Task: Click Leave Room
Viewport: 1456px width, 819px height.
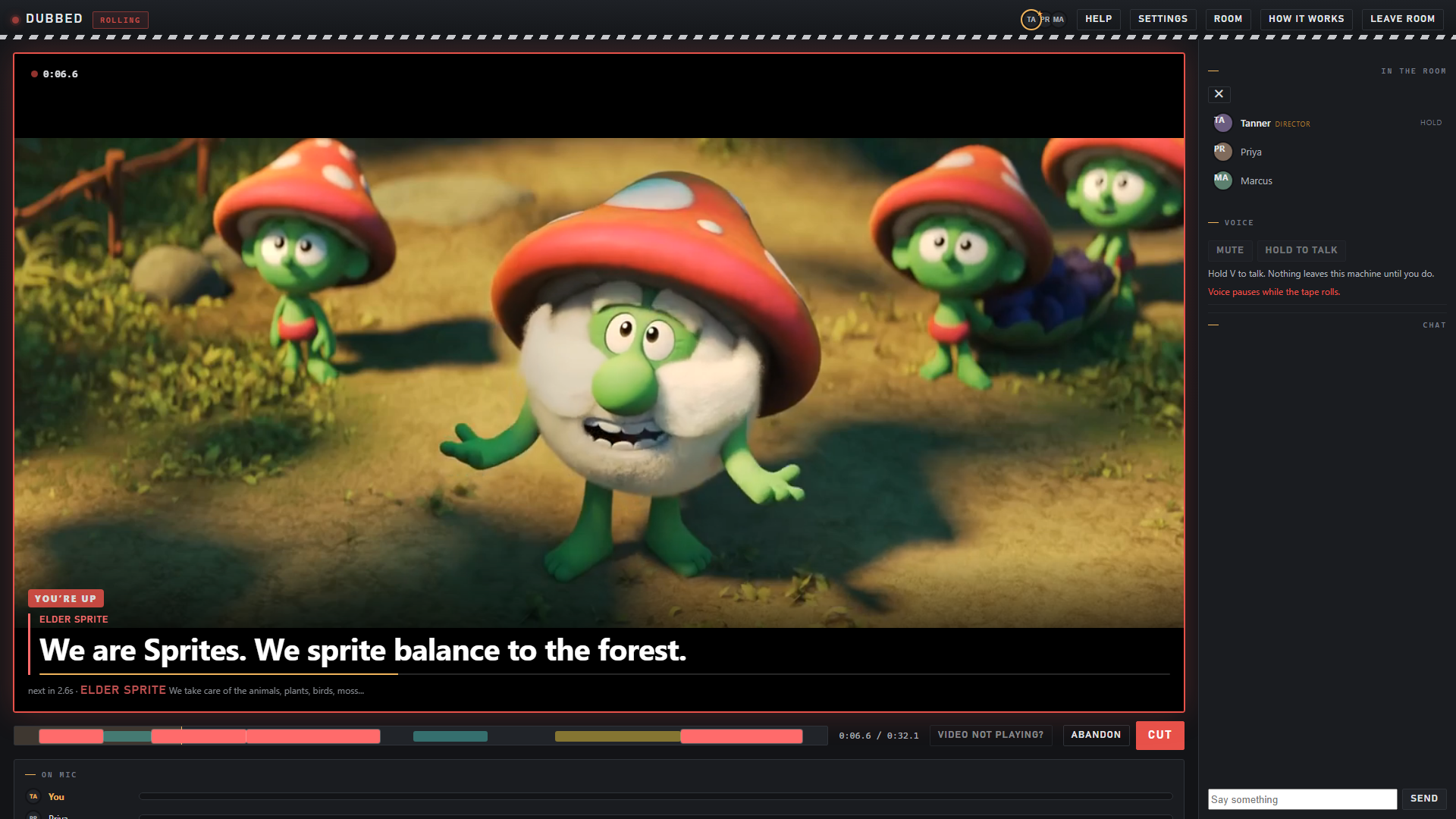Action: [1402, 19]
